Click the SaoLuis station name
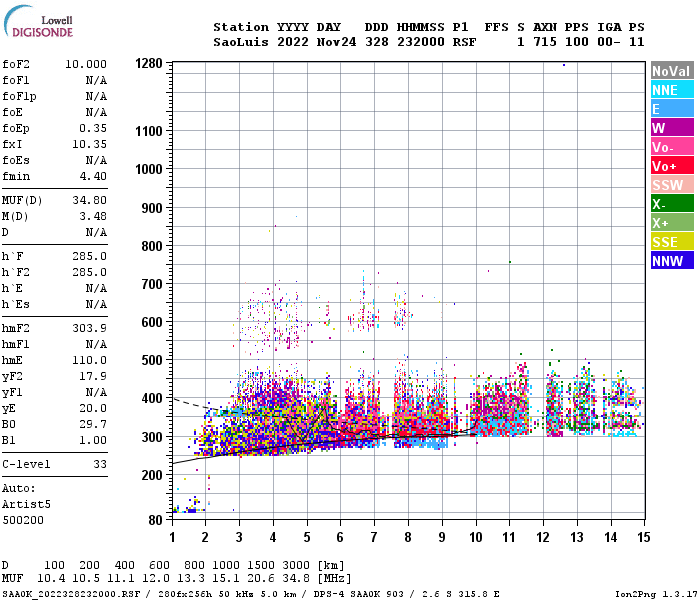 click(x=241, y=42)
